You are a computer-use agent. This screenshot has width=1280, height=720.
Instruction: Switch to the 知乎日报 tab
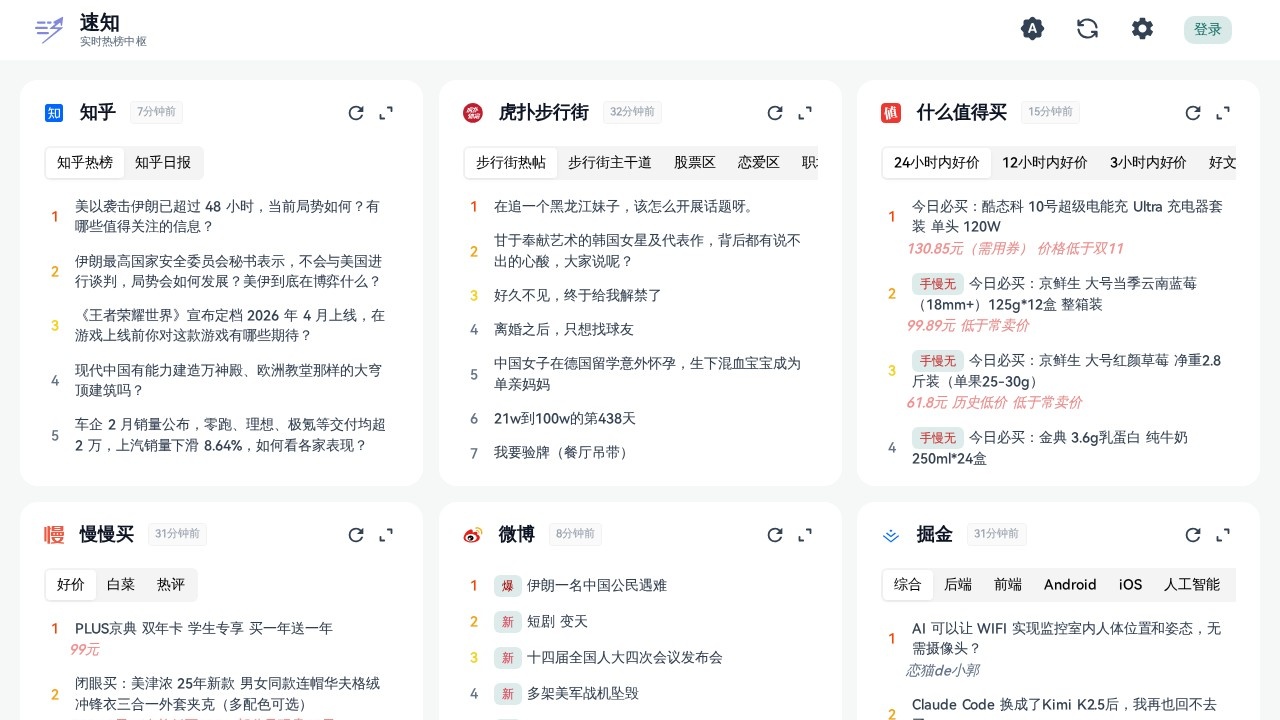[x=163, y=163]
